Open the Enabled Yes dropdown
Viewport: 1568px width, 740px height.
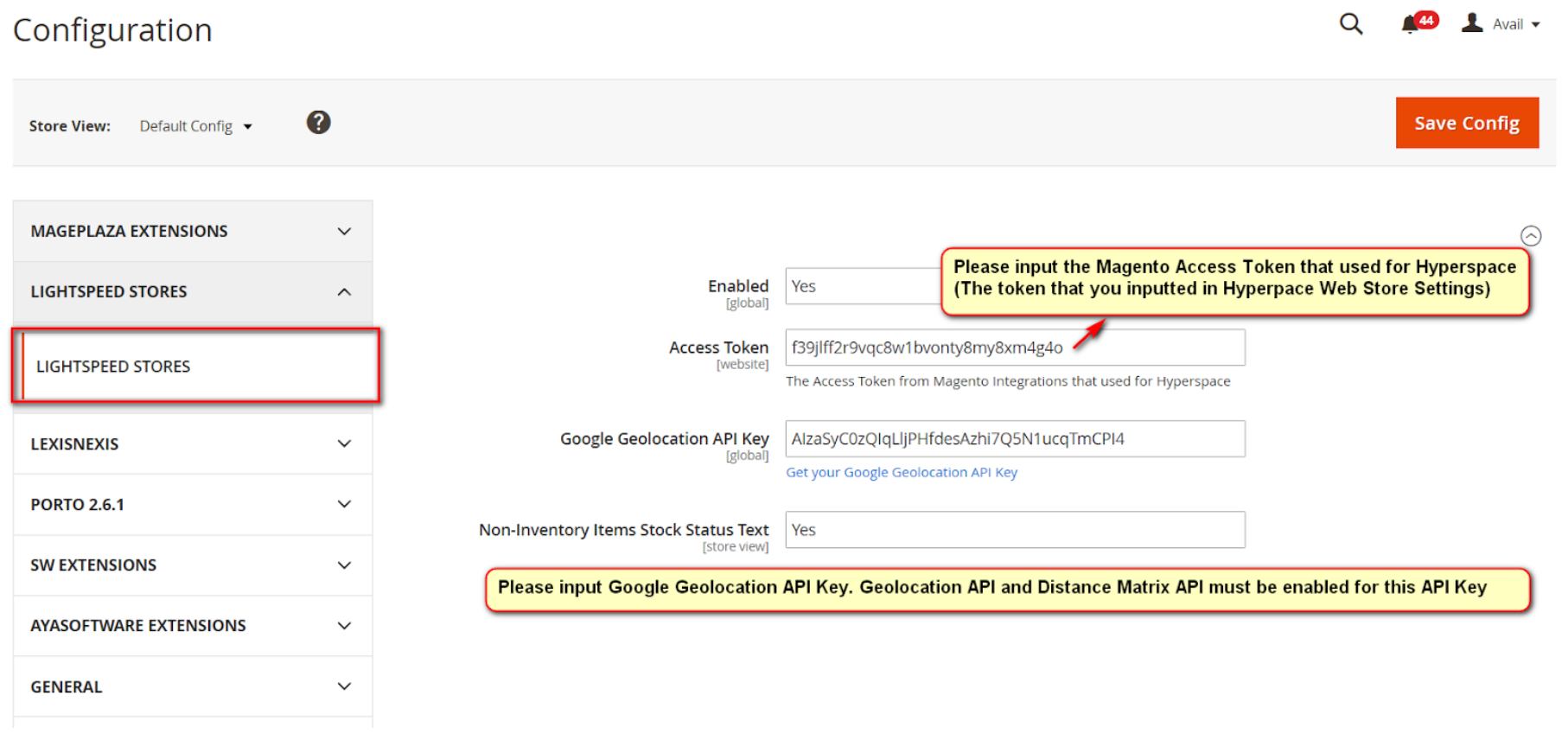click(861, 287)
